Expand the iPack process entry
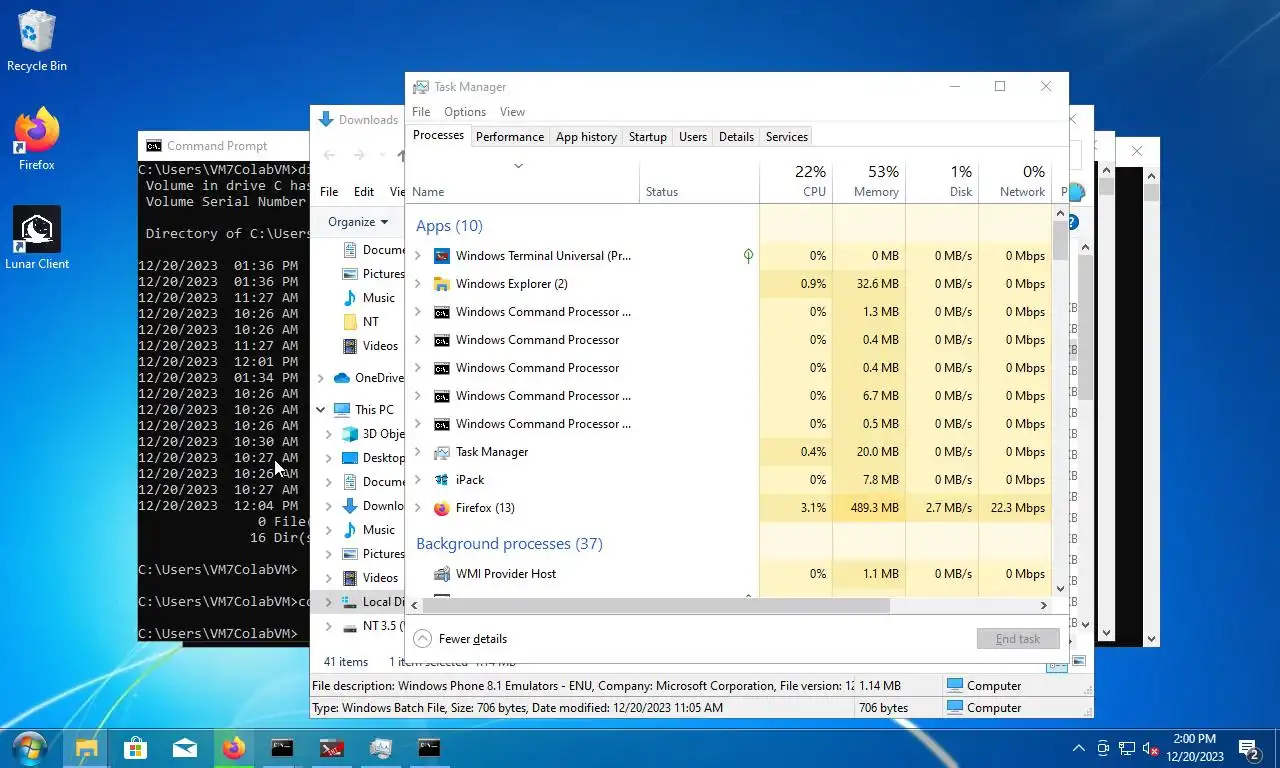This screenshot has height=768, width=1280. [x=418, y=480]
